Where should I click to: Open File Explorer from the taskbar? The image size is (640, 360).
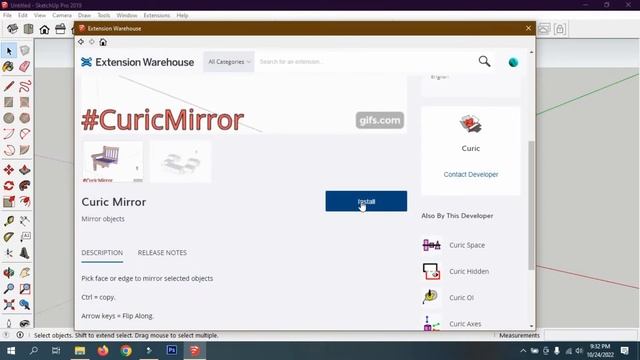point(80,350)
